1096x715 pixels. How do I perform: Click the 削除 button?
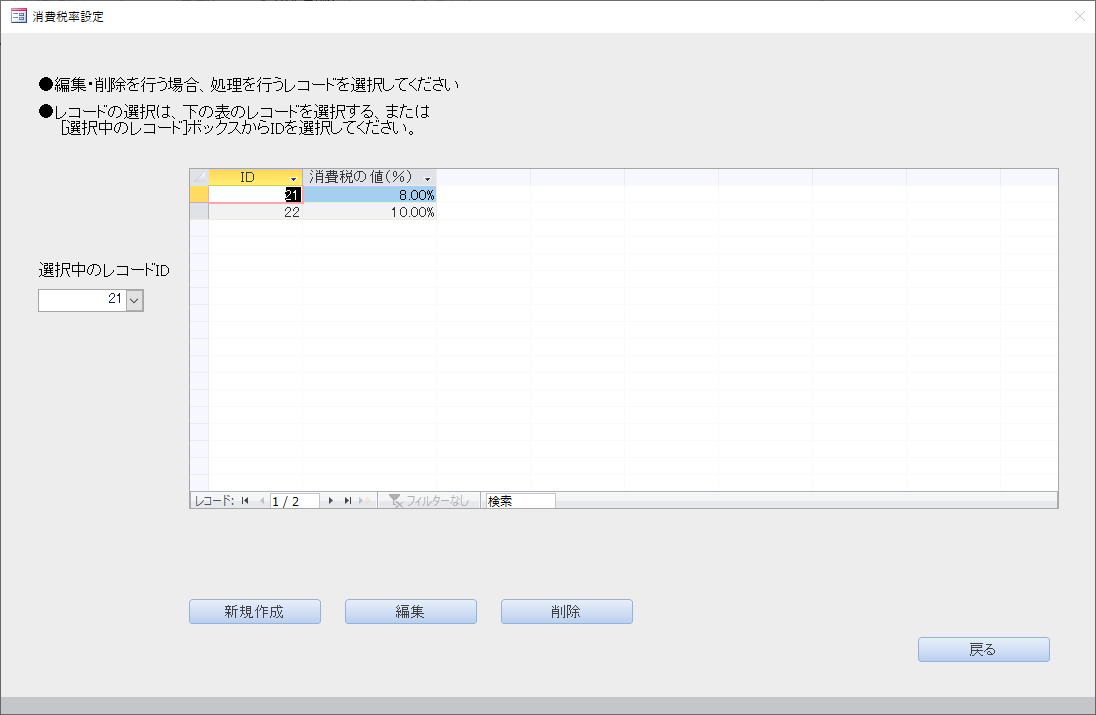point(566,612)
